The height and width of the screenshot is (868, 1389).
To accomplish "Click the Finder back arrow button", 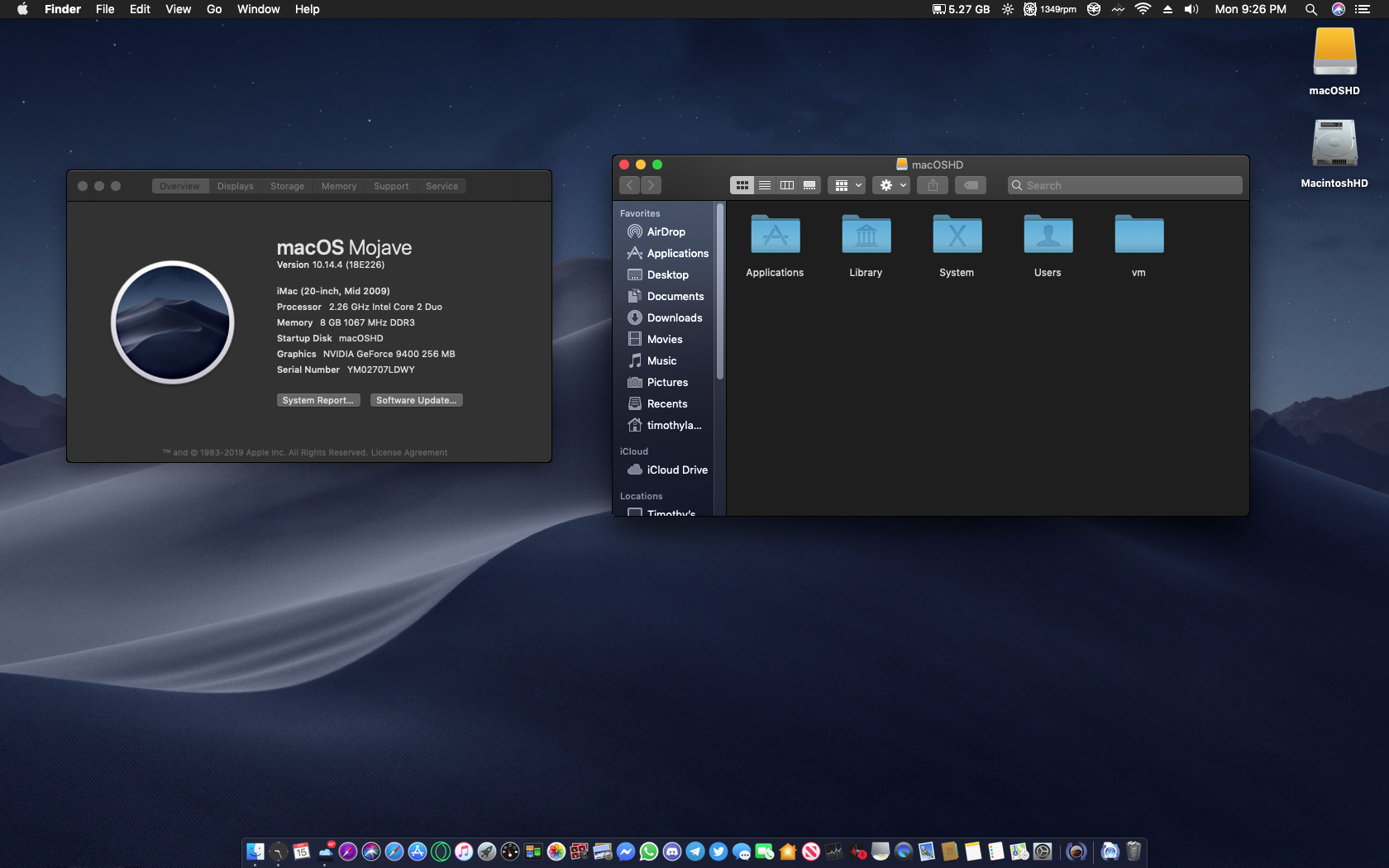I will pos(630,185).
